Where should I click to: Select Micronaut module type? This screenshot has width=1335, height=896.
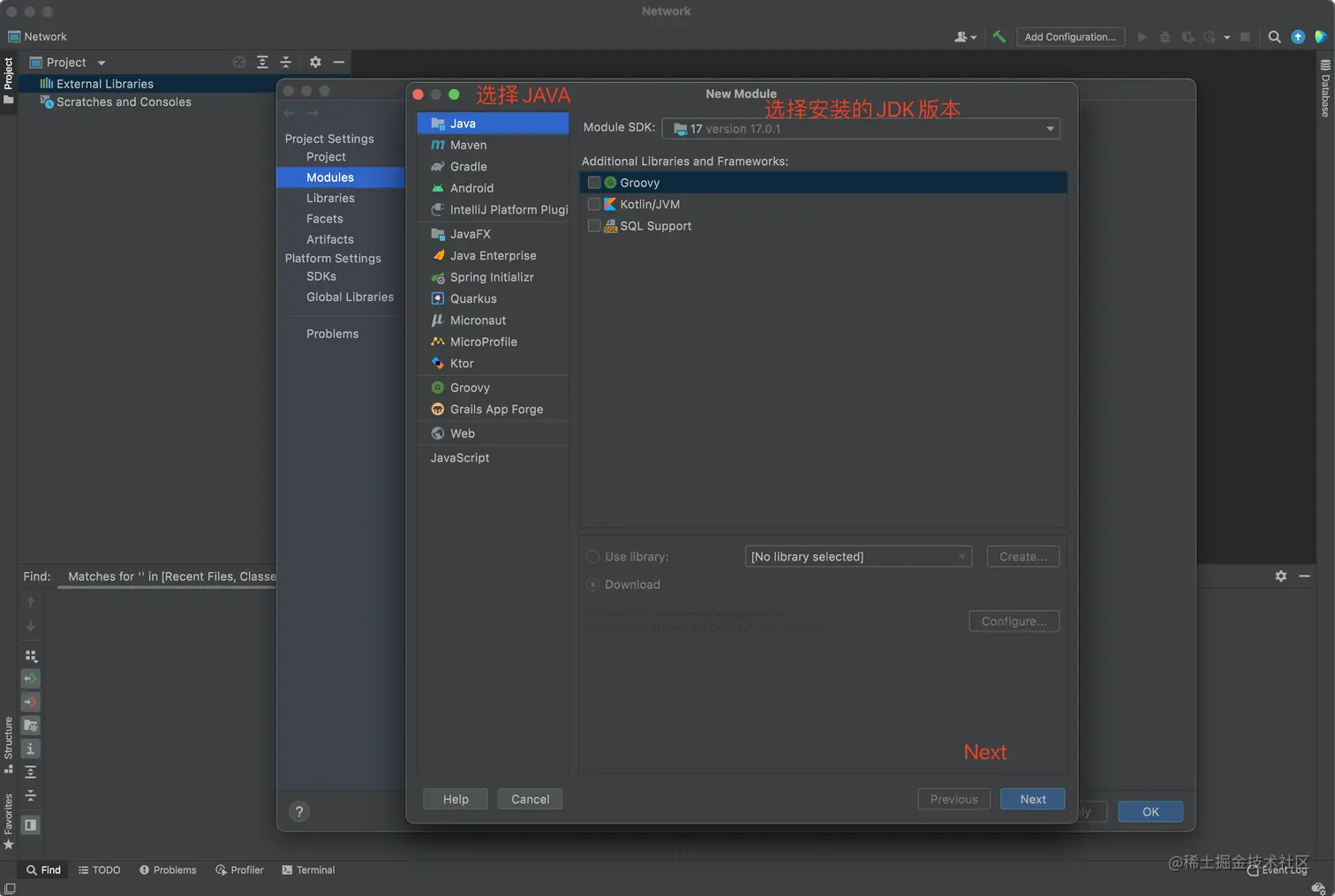tap(493, 320)
